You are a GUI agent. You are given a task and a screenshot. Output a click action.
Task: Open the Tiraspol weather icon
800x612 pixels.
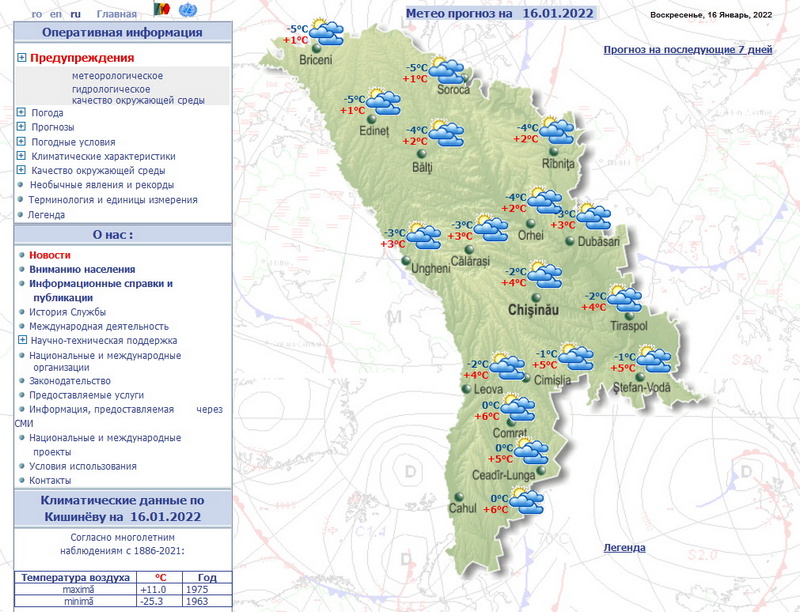625,298
